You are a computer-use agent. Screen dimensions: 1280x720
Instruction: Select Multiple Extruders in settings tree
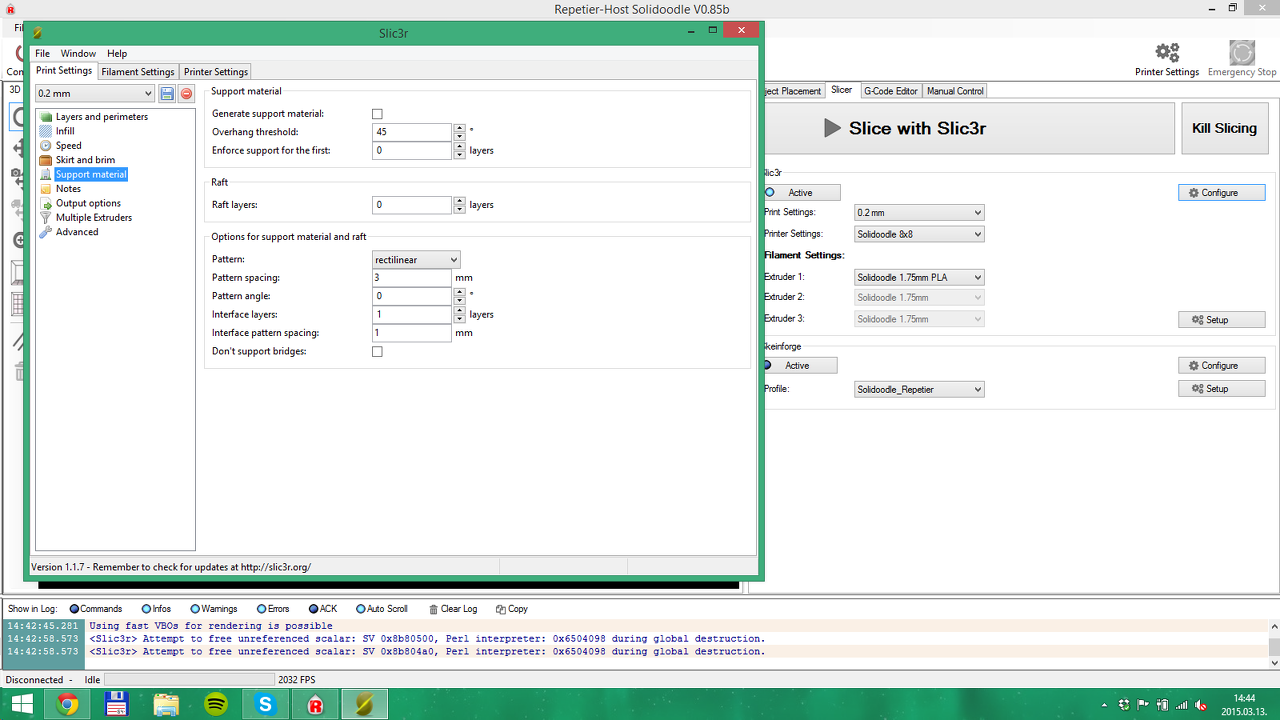click(x=93, y=217)
